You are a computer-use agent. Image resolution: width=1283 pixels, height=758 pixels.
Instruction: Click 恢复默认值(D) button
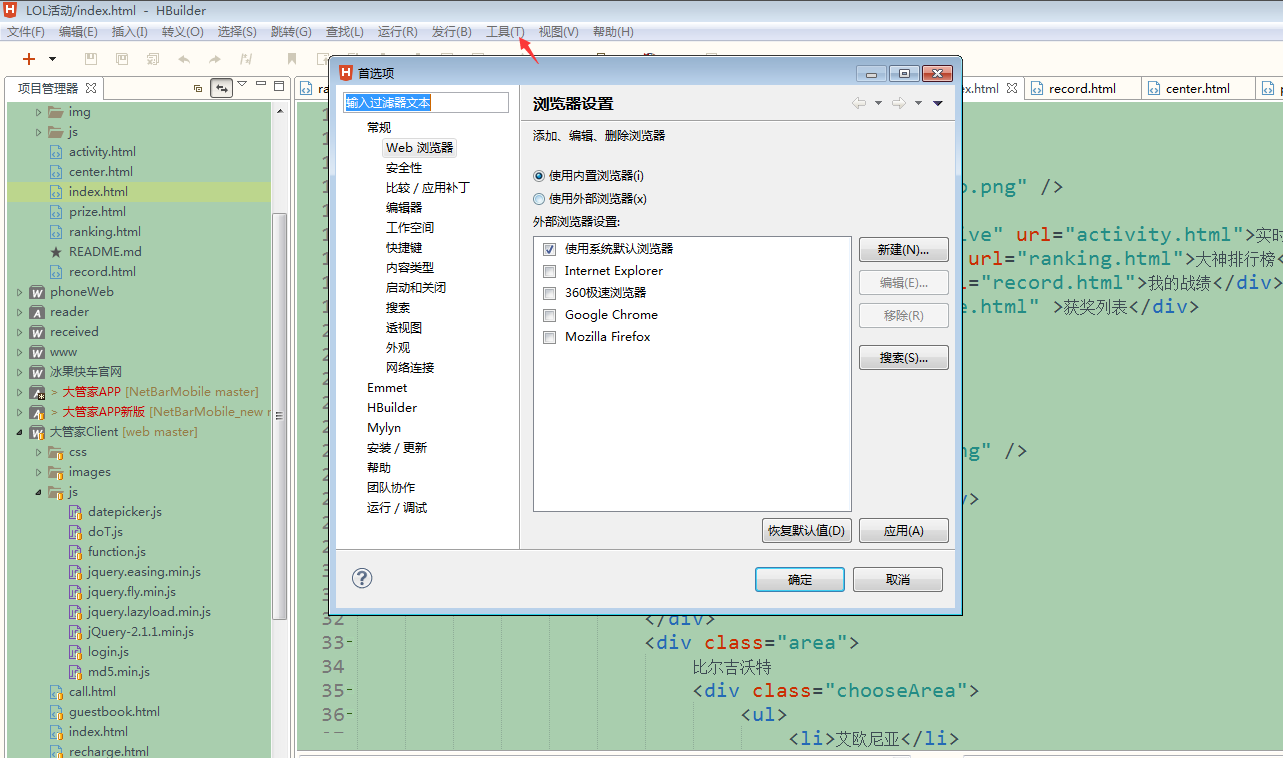click(x=806, y=531)
